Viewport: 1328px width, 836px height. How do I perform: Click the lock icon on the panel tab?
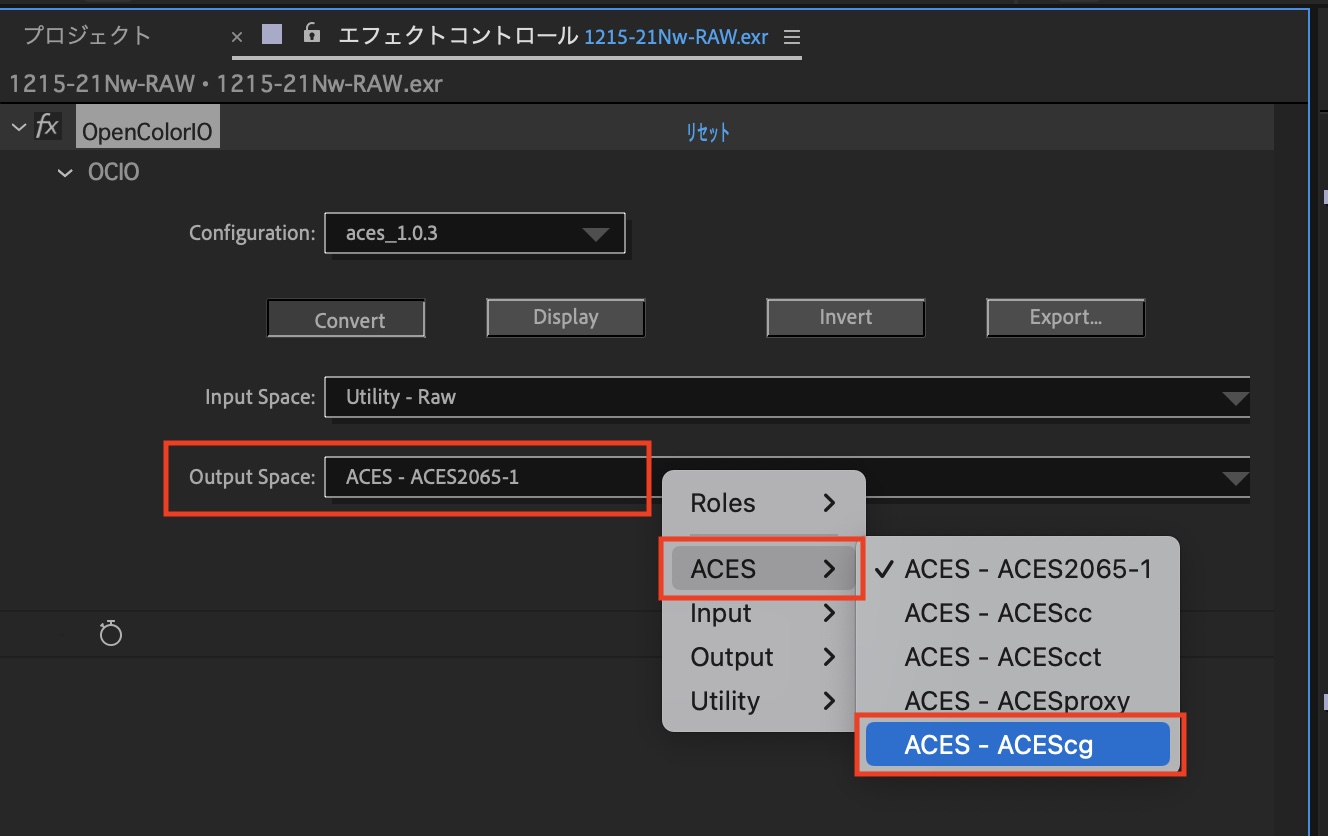pyautogui.click(x=312, y=35)
